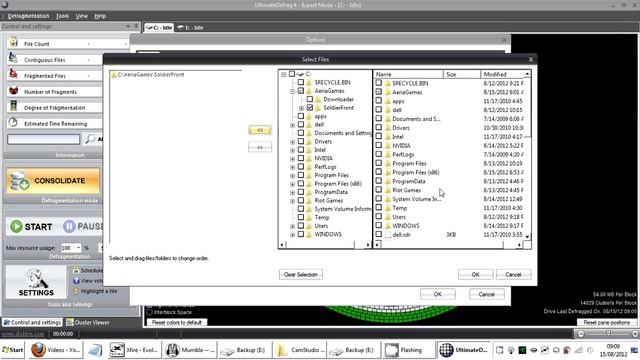Image resolution: width=640 pixels, height=360 pixels.
Task: Uncheck the SoldierFront folder checkbox
Action: coord(310,108)
